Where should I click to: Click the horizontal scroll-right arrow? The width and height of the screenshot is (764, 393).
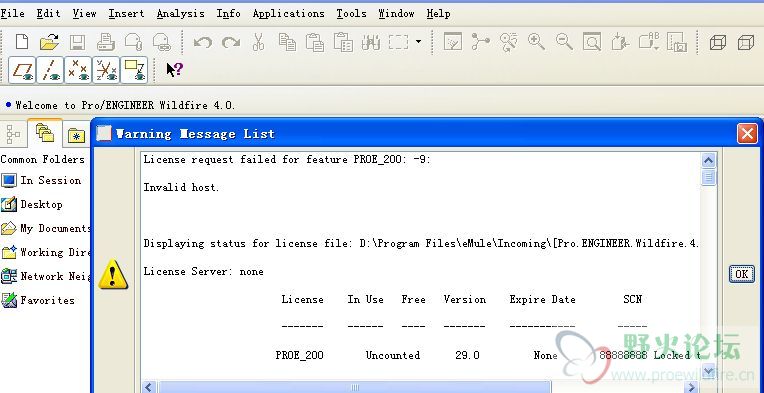coord(690,387)
